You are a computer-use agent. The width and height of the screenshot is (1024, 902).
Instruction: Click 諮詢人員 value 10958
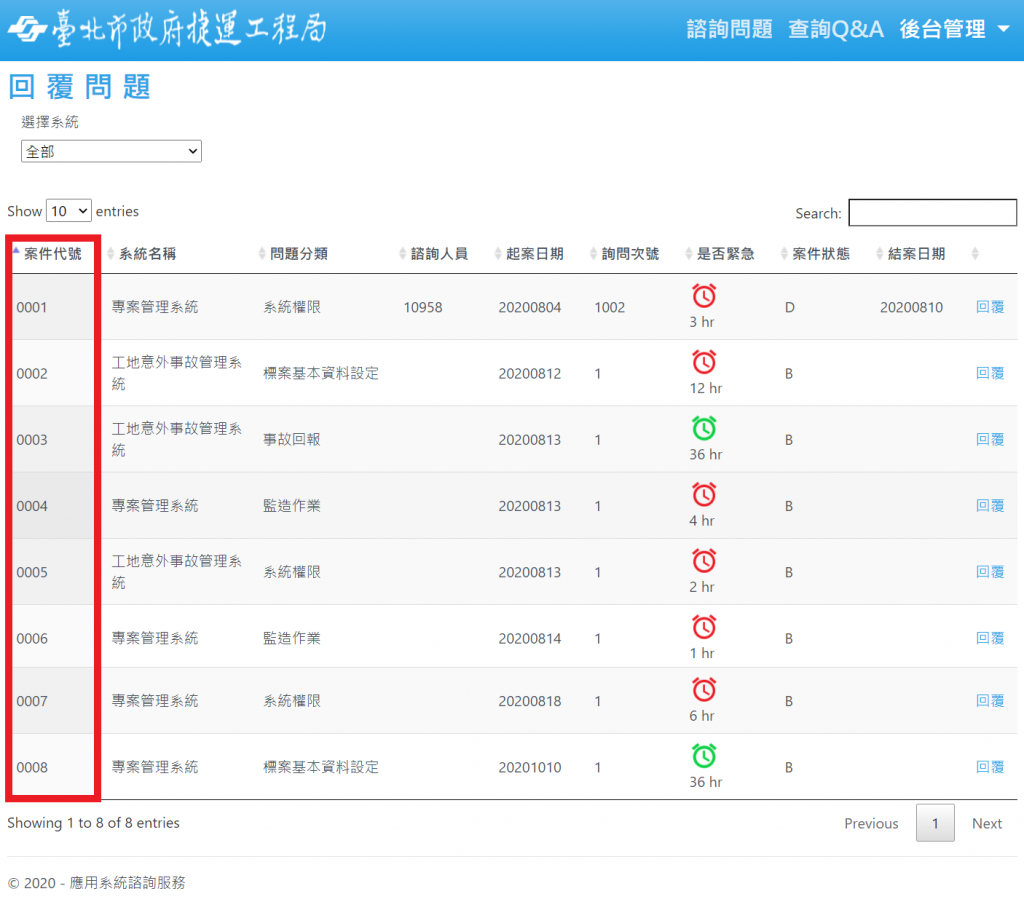coord(423,308)
